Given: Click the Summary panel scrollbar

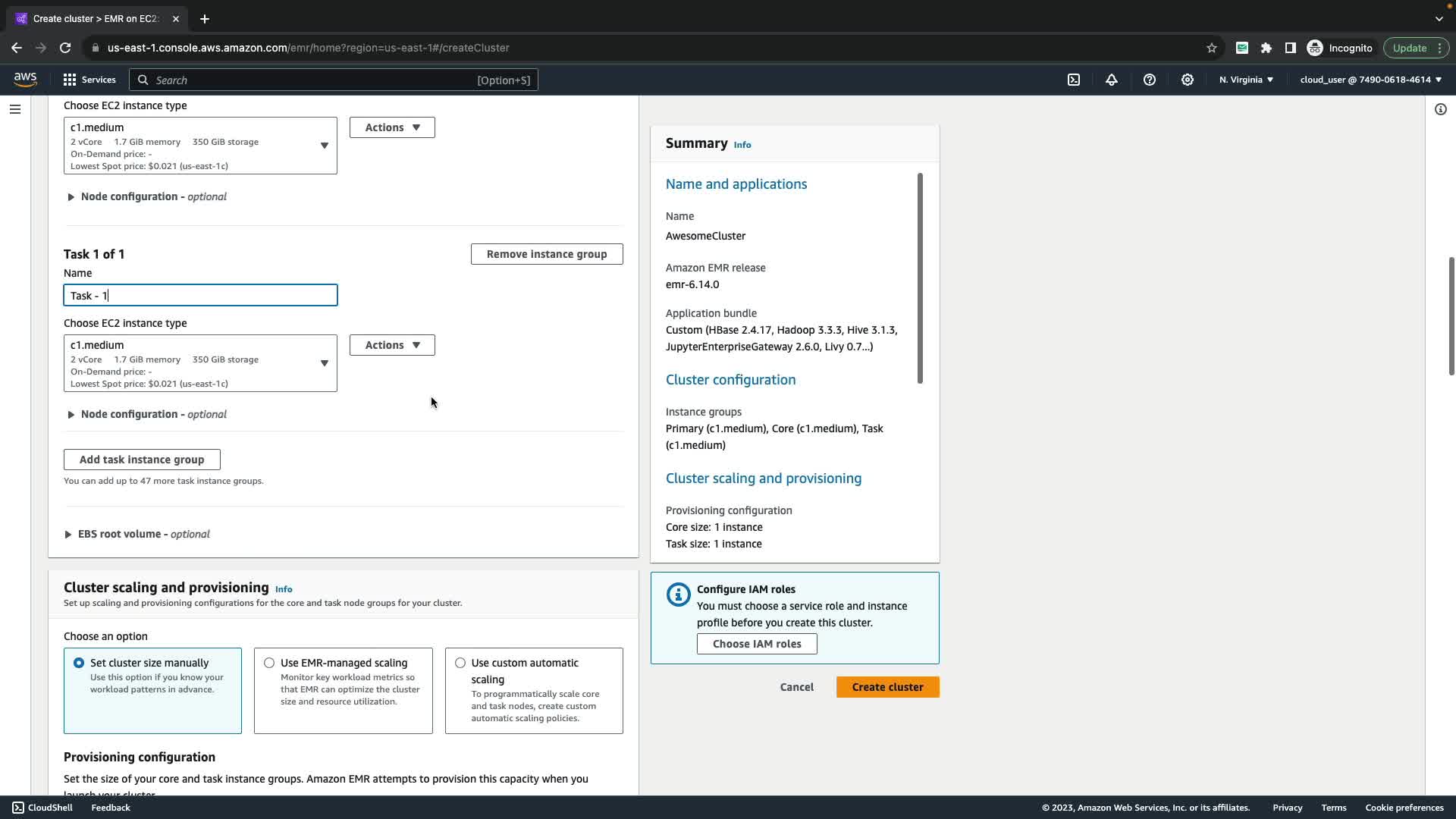Looking at the screenshot, I should coord(920,278).
